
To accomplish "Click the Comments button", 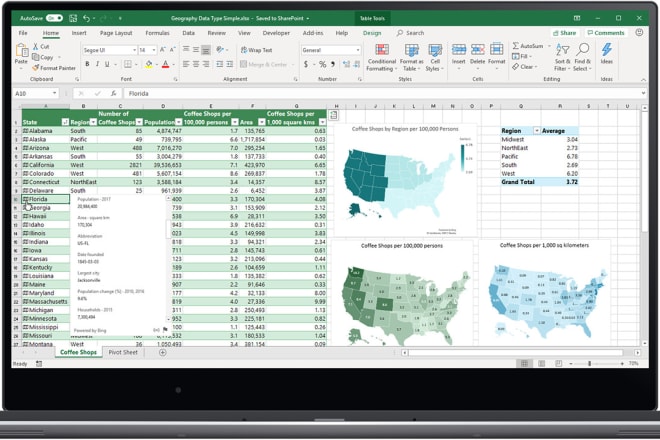I will point(606,33).
